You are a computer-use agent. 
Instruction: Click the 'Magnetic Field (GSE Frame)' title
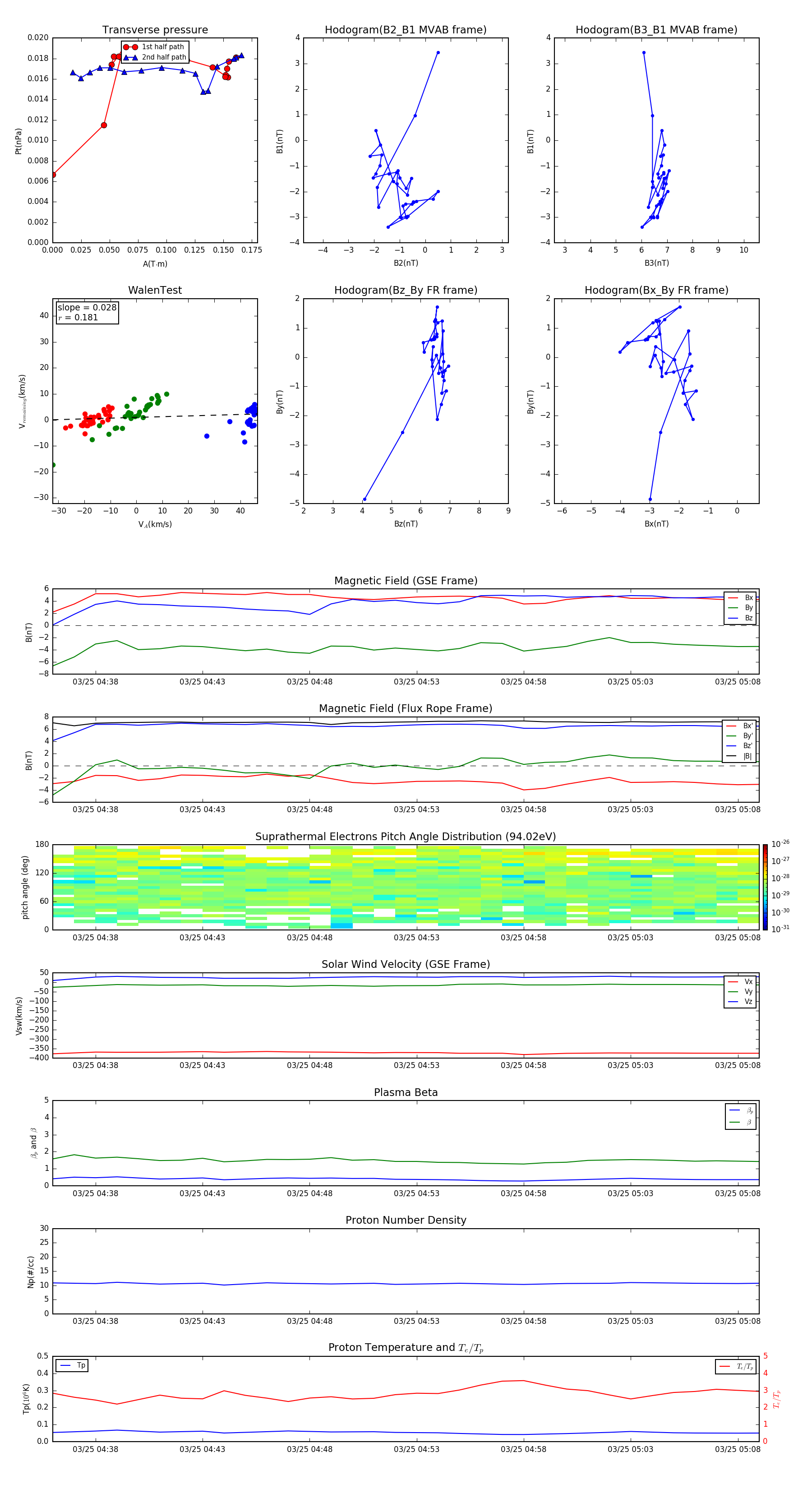coord(406,581)
